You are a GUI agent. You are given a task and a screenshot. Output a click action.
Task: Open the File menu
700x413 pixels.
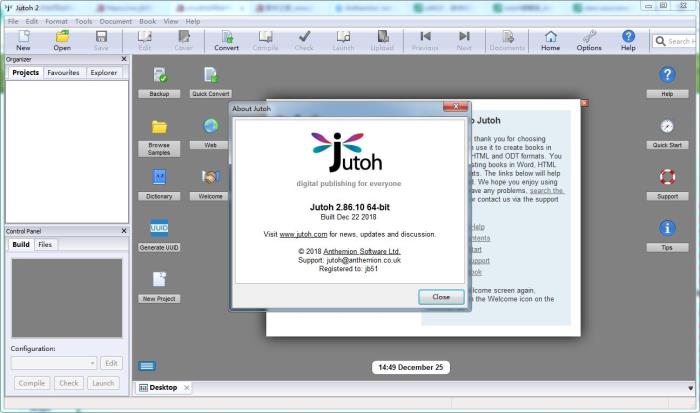(13, 21)
